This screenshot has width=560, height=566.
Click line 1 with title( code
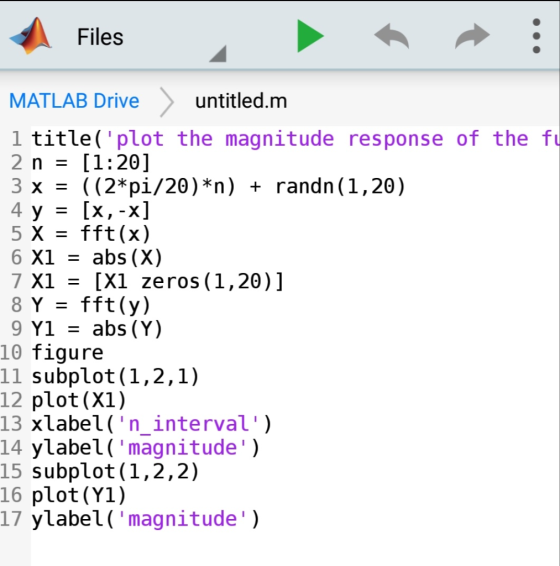pos(295,139)
